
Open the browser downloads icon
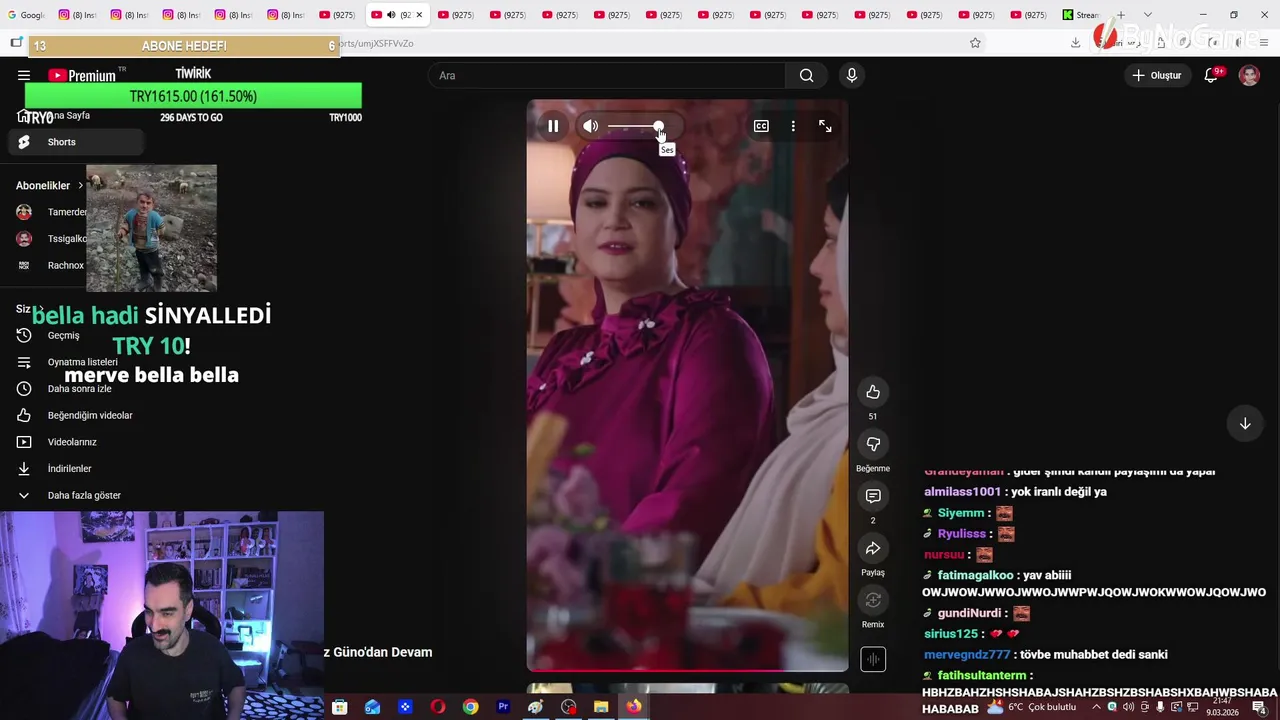click(1075, 42)
